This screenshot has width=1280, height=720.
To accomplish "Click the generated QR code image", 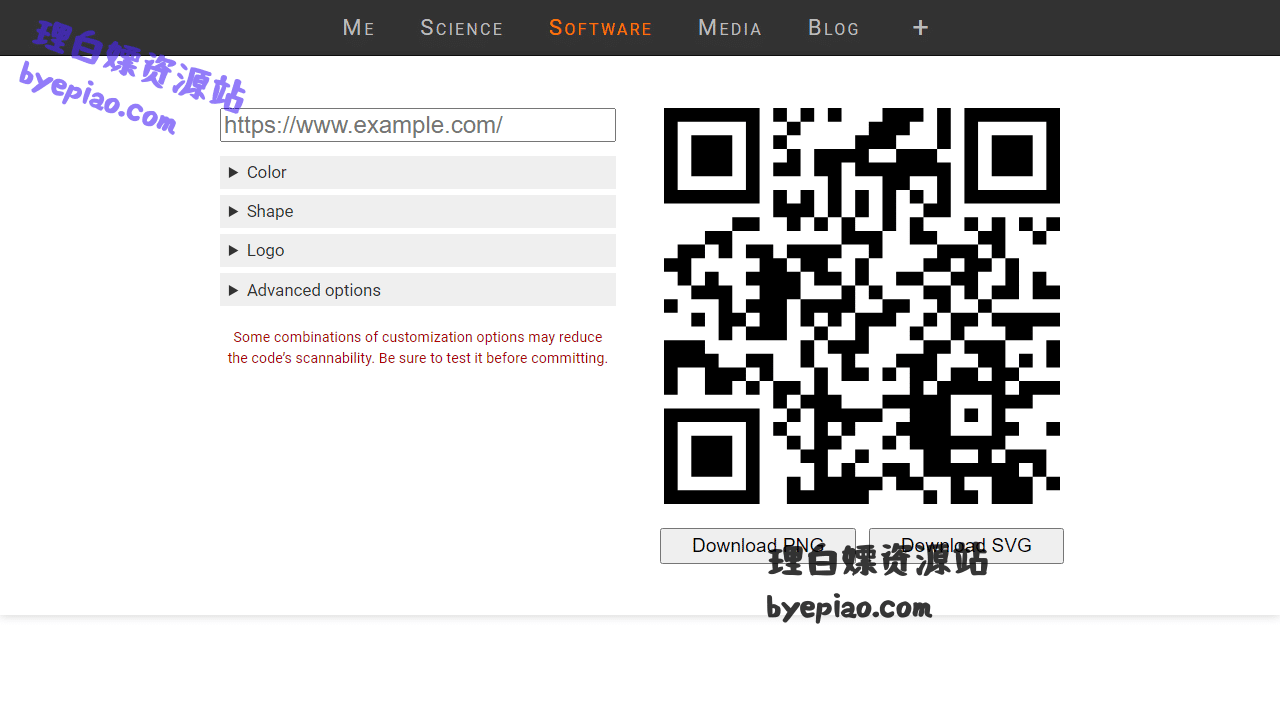I will point(862,306).
